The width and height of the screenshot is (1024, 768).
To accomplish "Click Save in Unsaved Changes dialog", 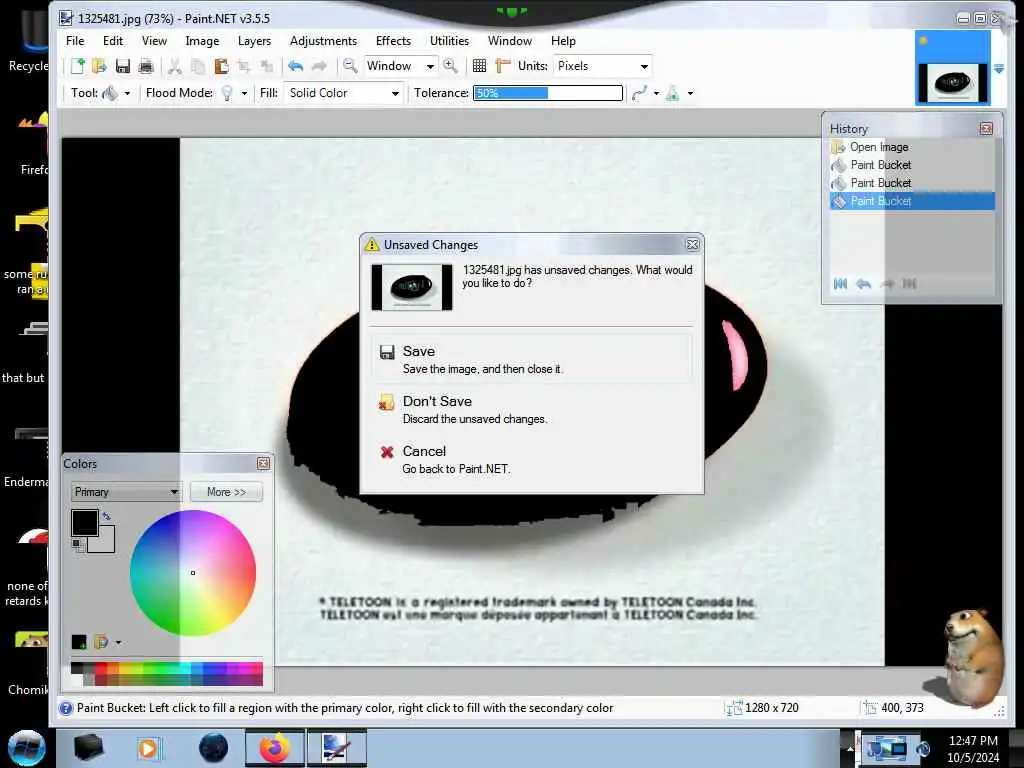I will 532,359.
